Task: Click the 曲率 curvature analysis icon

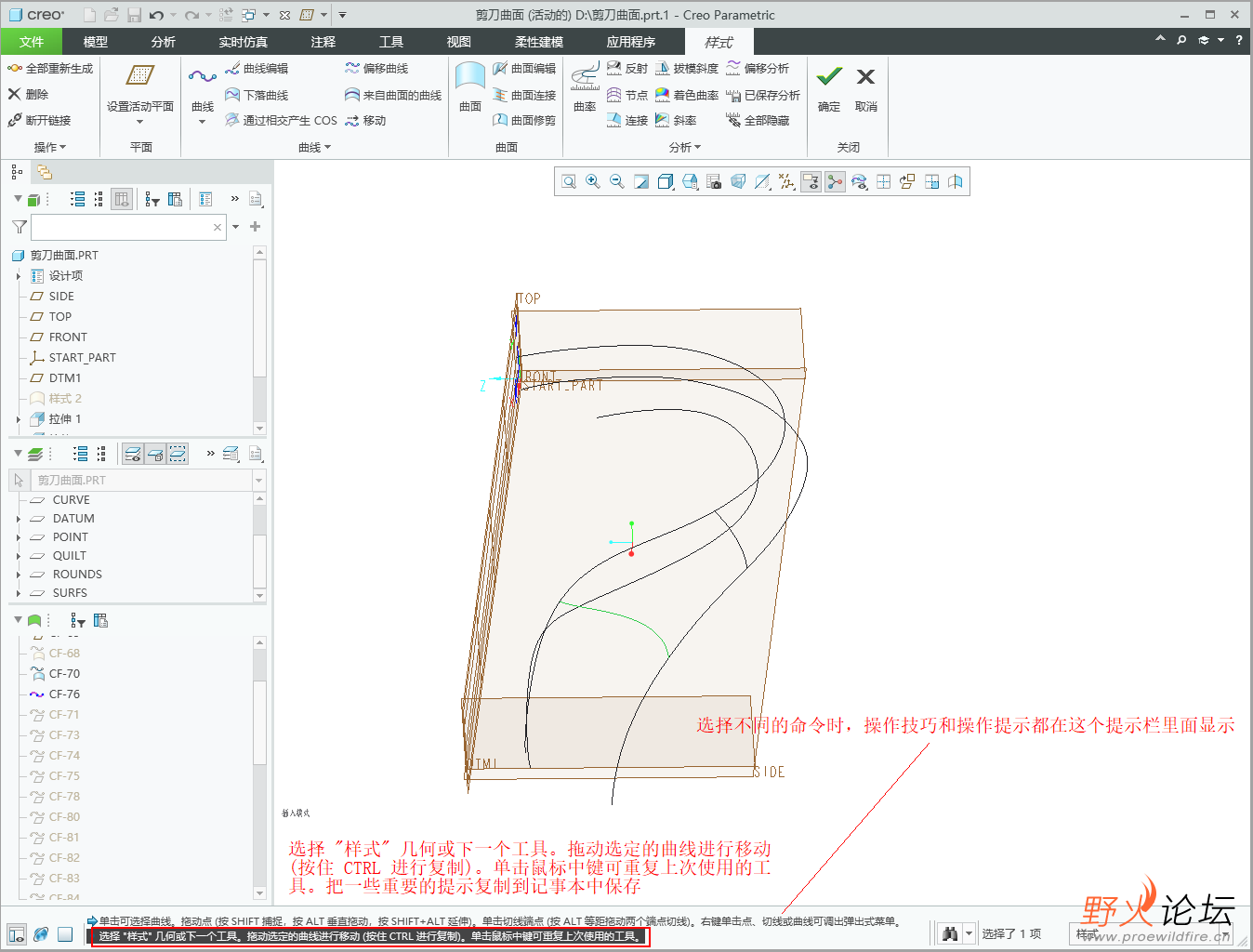Action: tap(585, 87)
